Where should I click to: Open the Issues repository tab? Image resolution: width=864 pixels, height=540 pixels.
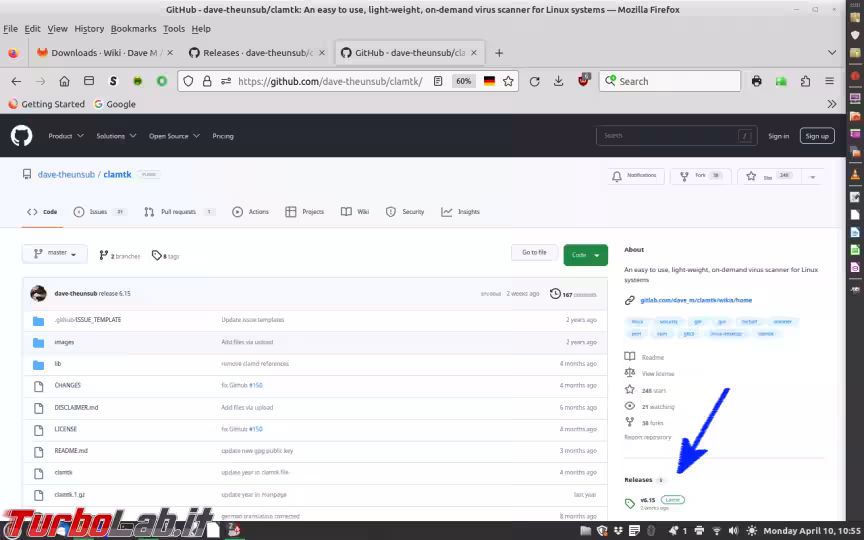[100, 212]
